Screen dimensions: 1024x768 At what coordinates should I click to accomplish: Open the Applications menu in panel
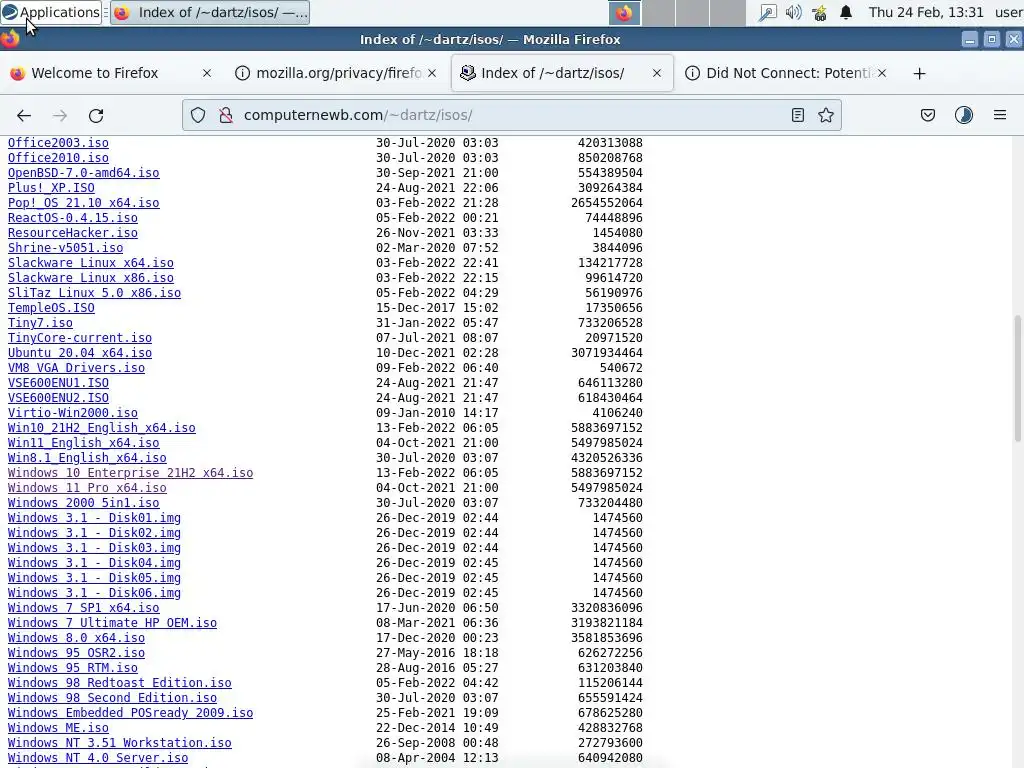click(x=51, y=12)
